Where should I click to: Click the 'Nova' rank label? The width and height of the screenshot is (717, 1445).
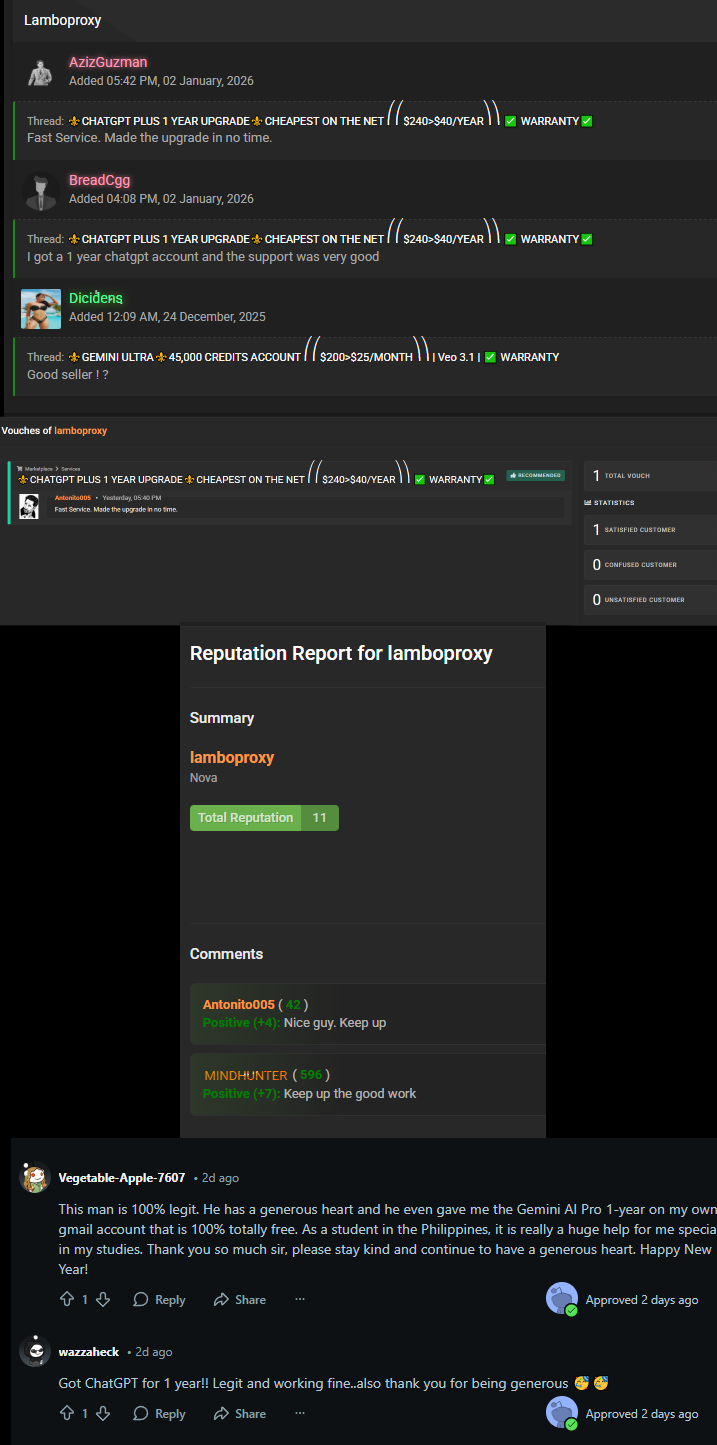pyautogui.click(x=204, y=778)
